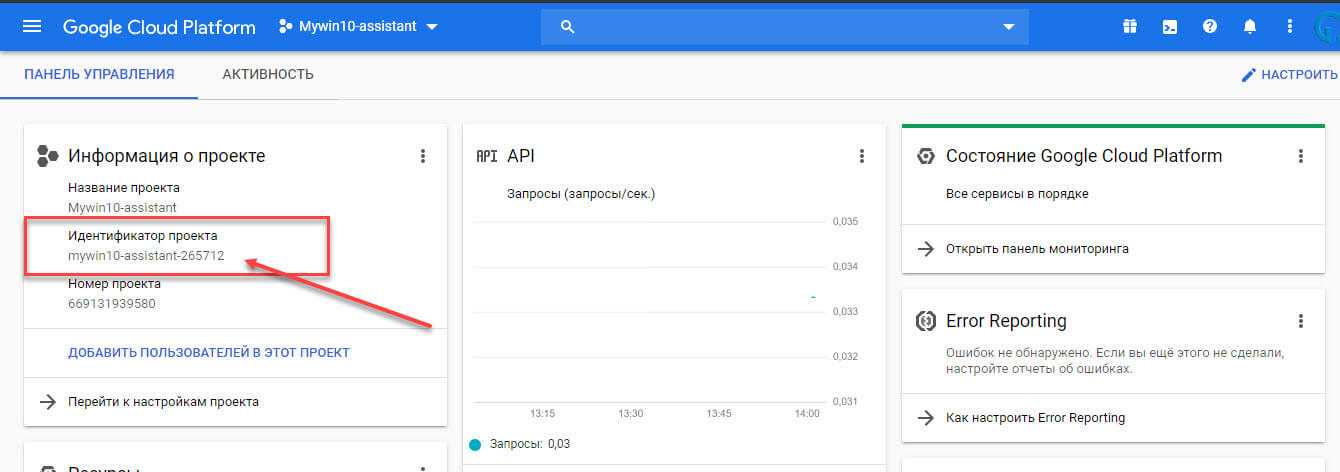Go to Перейти к настройкам проекта
Viewport: 1340px width, 472px height.
point(163,402)
